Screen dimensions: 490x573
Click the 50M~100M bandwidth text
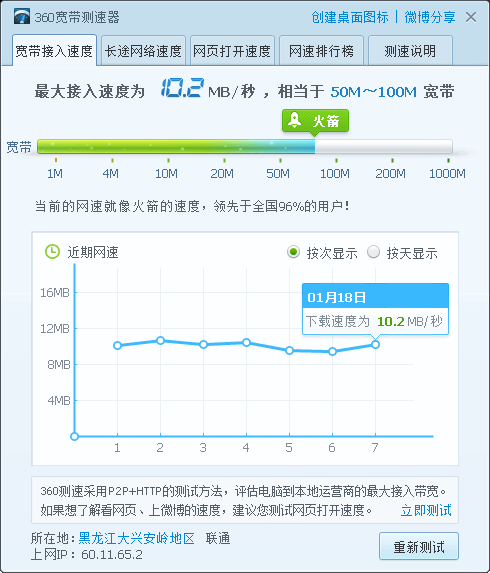click(x=373, y=92)
